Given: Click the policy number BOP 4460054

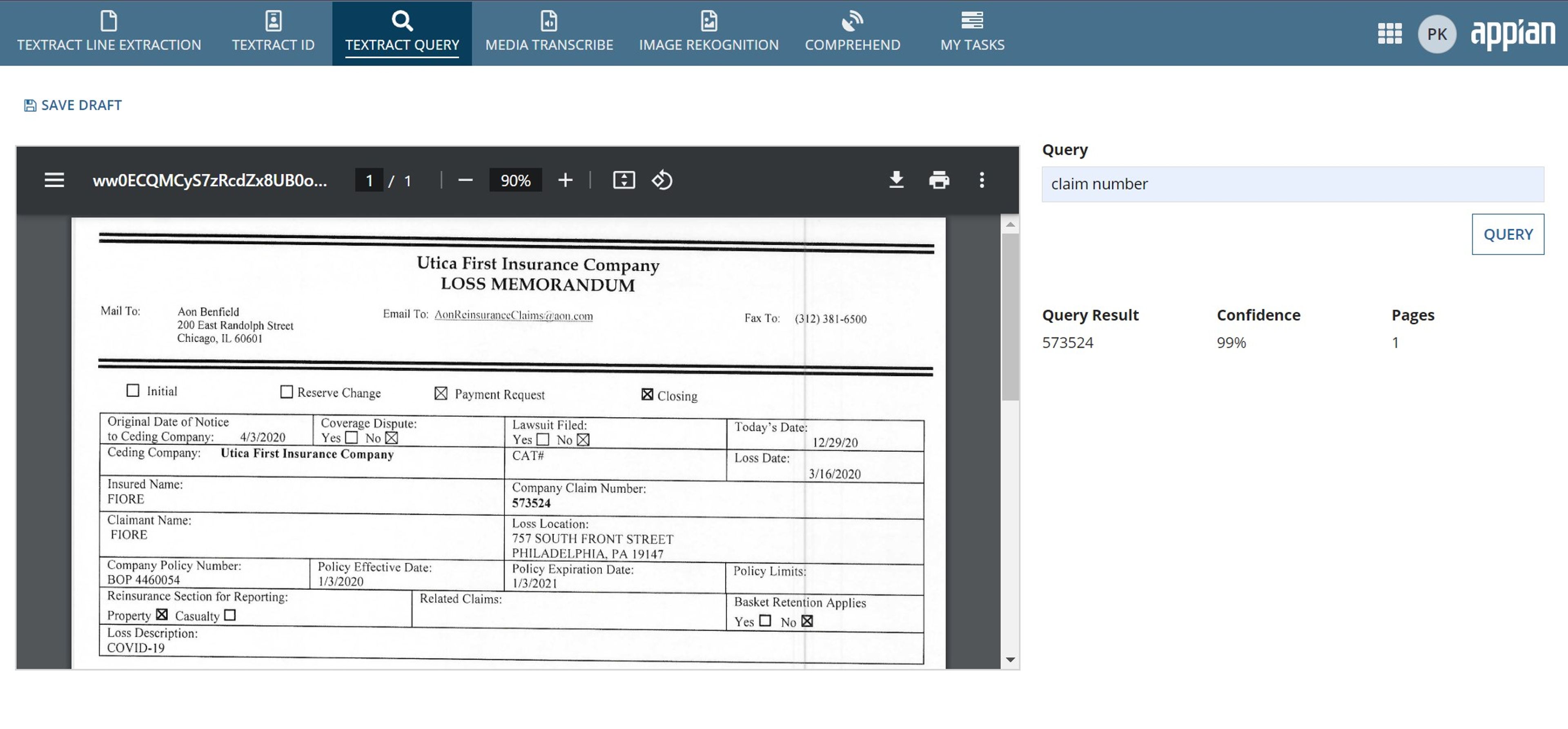Looking at the screenshot, I should click(143, 580).
